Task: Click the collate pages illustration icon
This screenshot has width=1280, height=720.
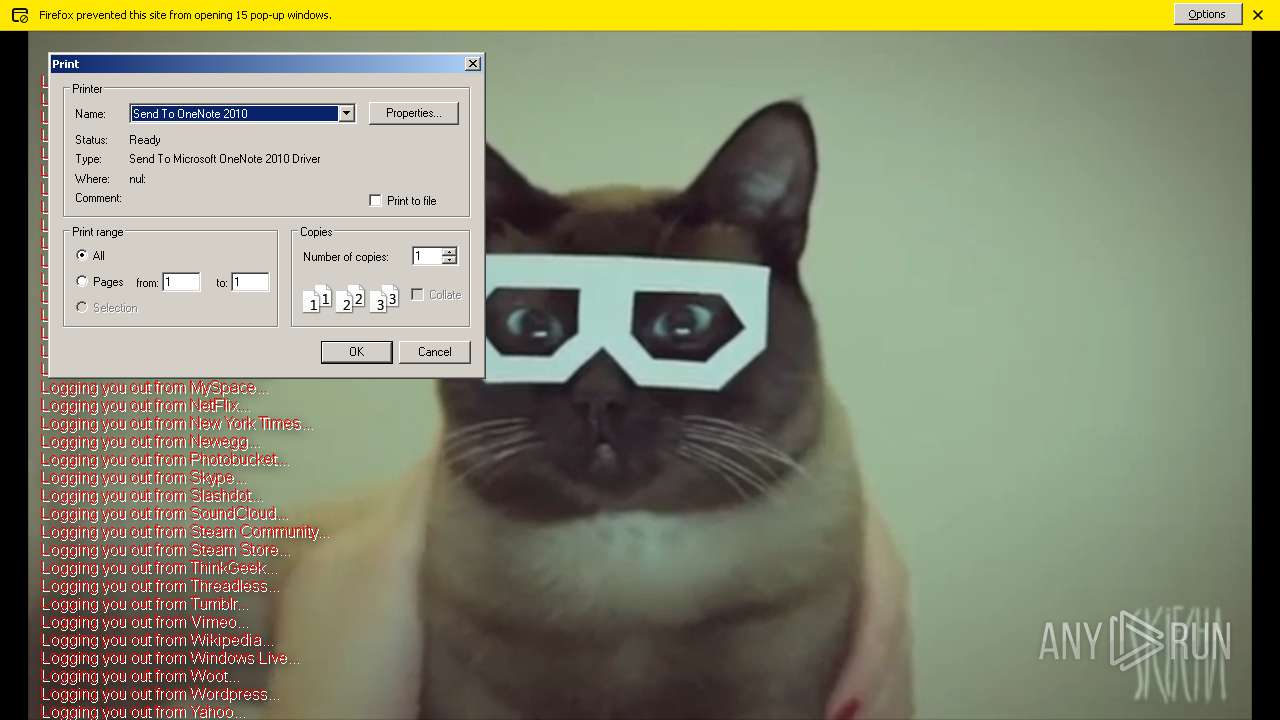Action: point(350,299)
